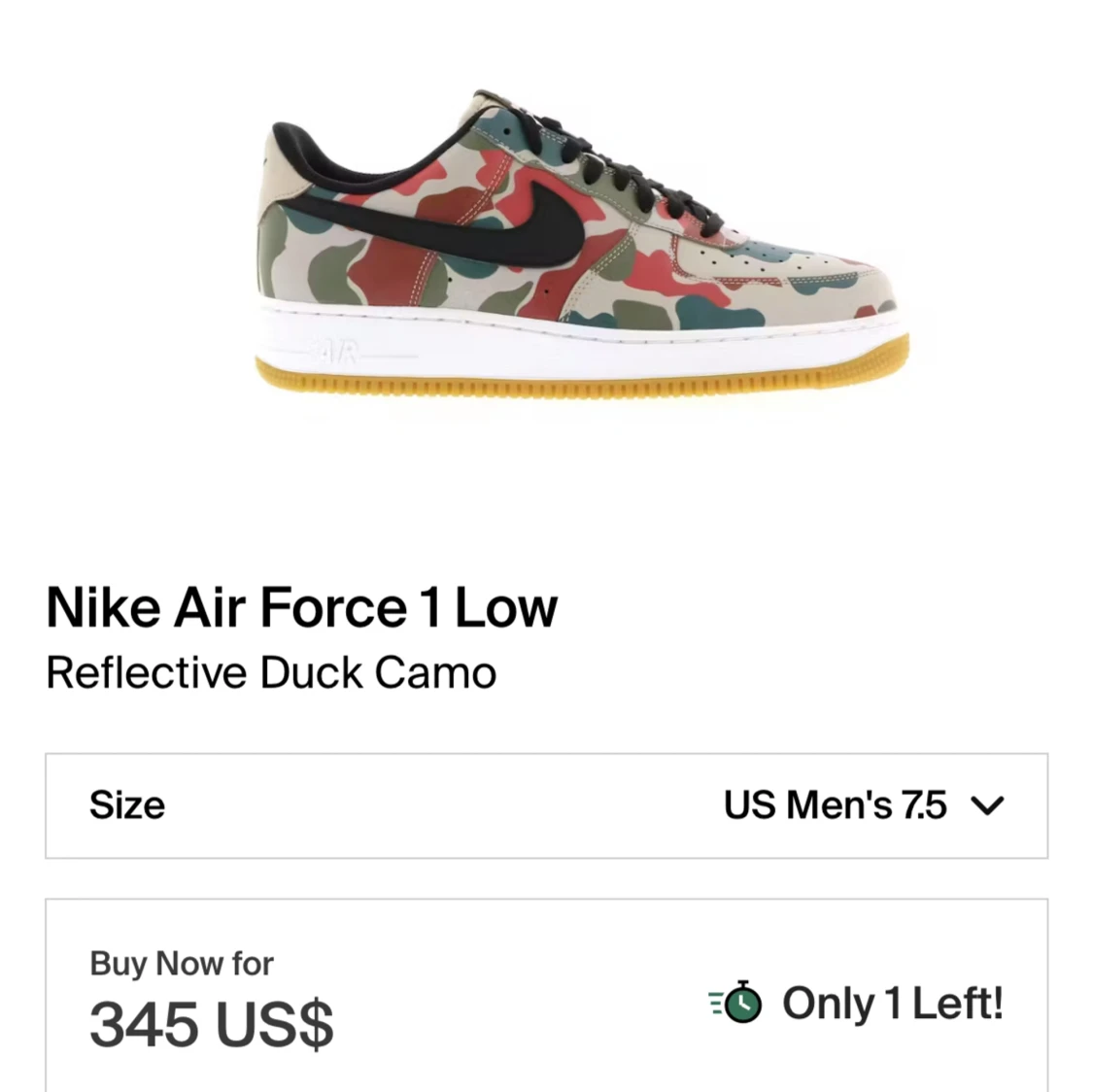
Task: Select the US Men's 7.5 size value
Action: tap(836, 805)
